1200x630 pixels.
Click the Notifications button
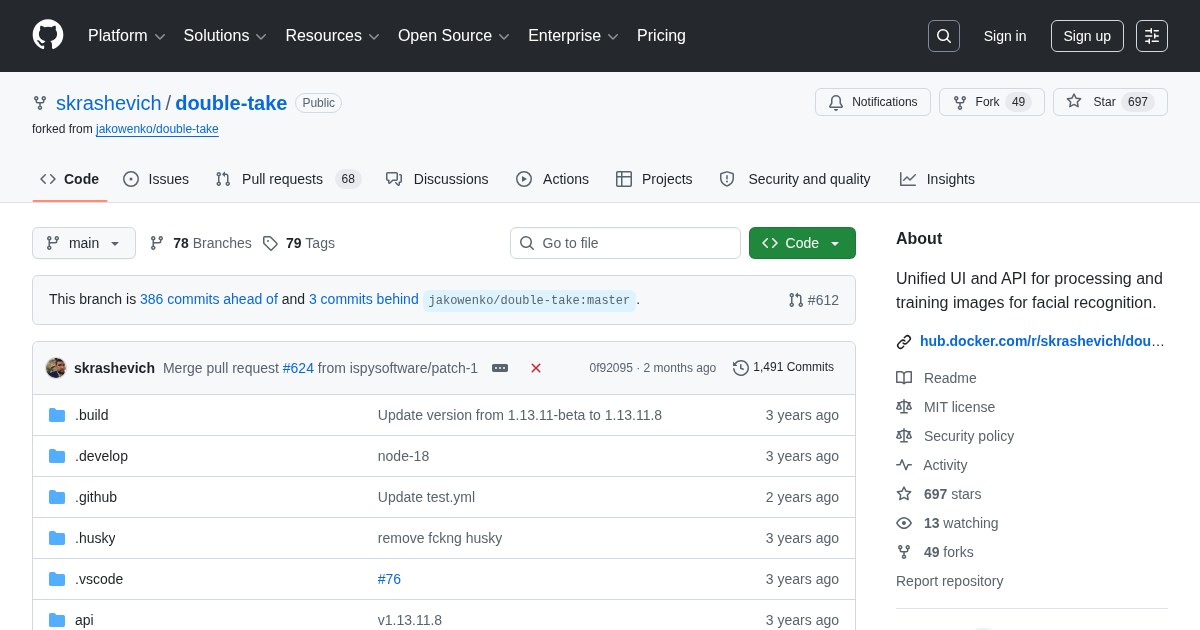[x=873, y=102]
